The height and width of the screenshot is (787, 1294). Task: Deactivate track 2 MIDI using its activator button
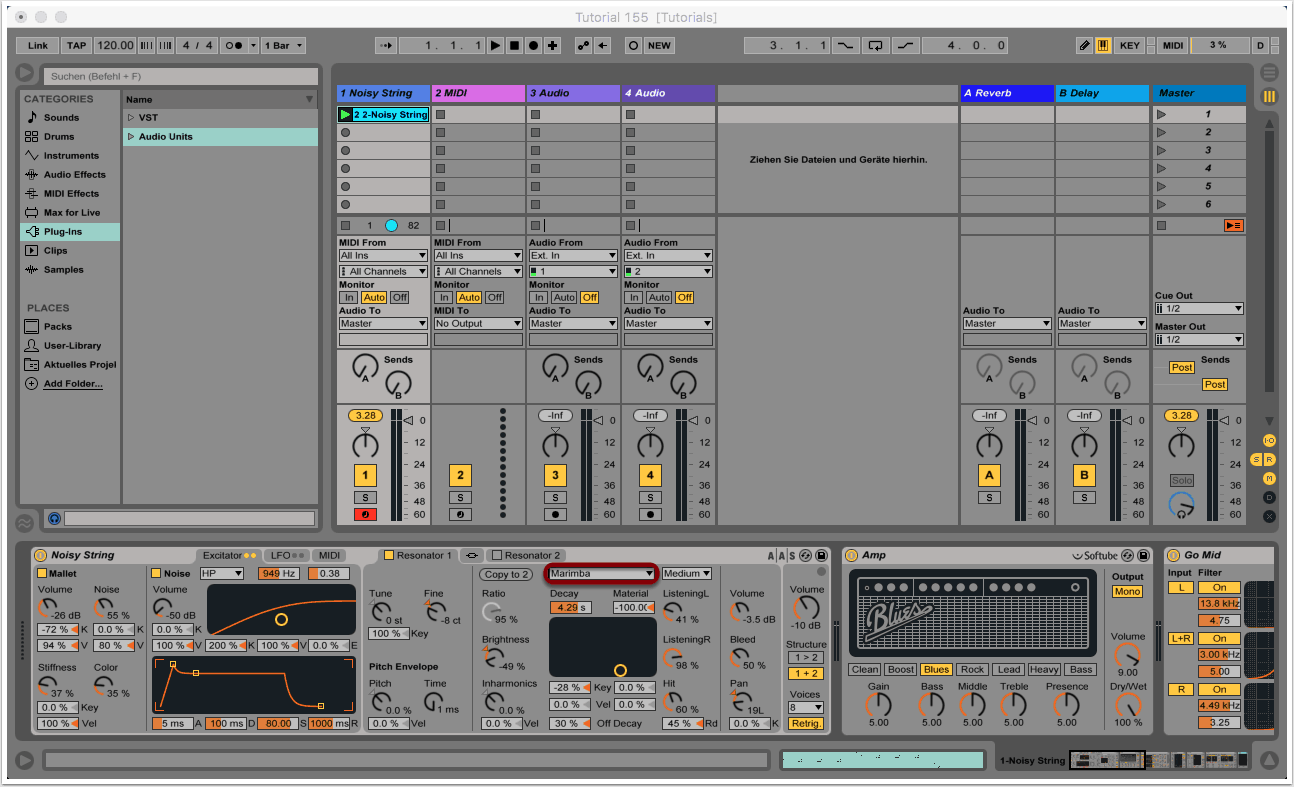click(x=460, y=476)
